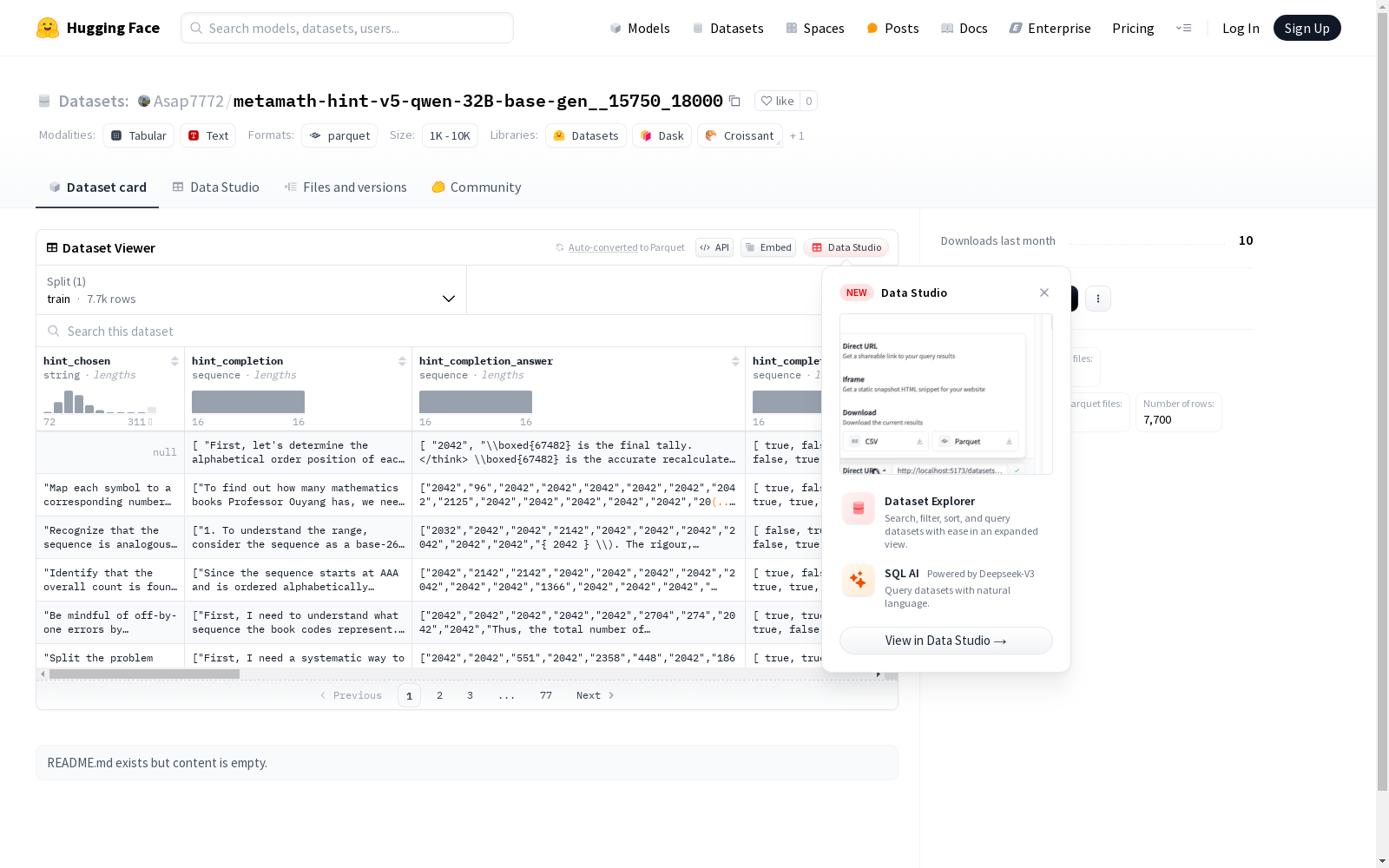
Task: Click the table horizontal scrollbar
Action: 144,674
